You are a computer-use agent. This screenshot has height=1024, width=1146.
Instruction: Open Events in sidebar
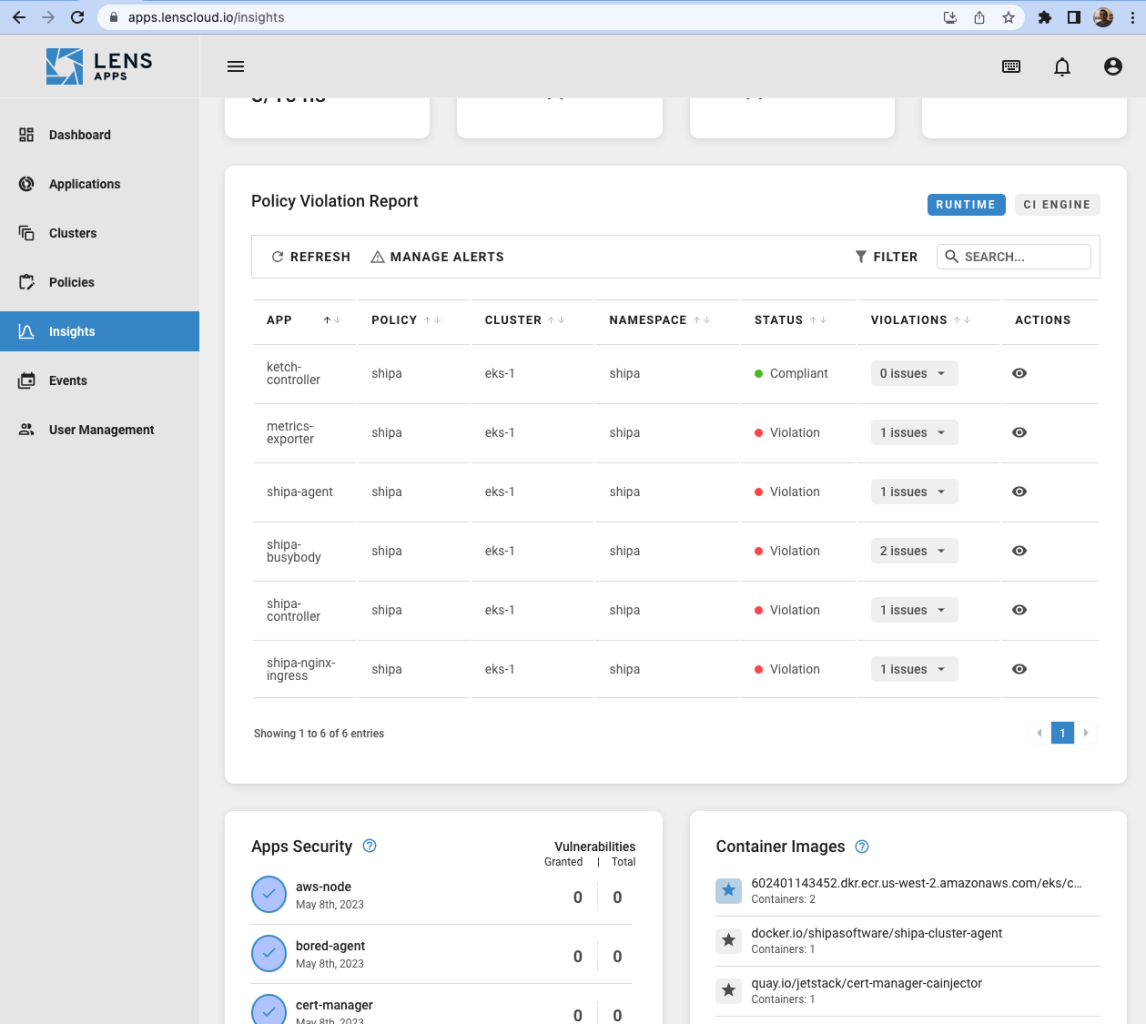coord(99,381)
